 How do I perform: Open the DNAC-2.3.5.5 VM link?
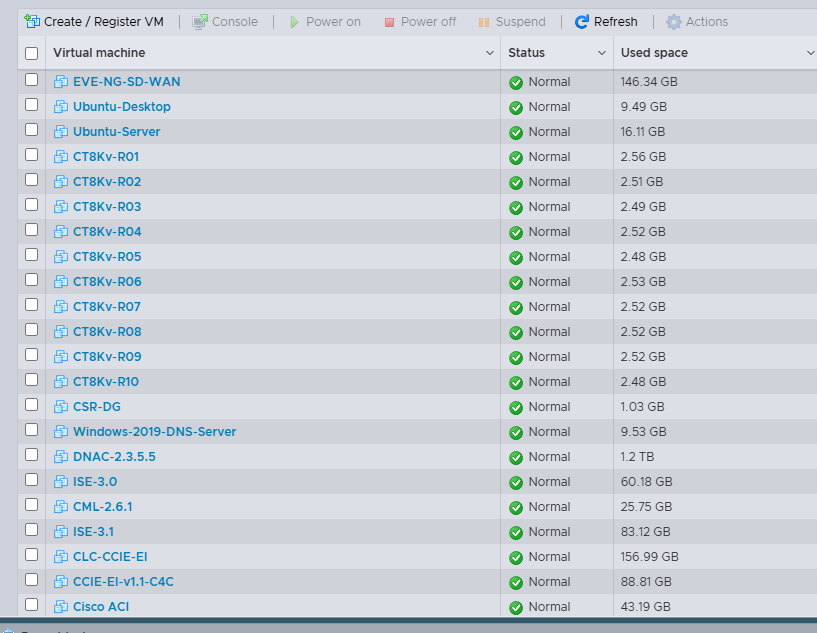point(114,457)
